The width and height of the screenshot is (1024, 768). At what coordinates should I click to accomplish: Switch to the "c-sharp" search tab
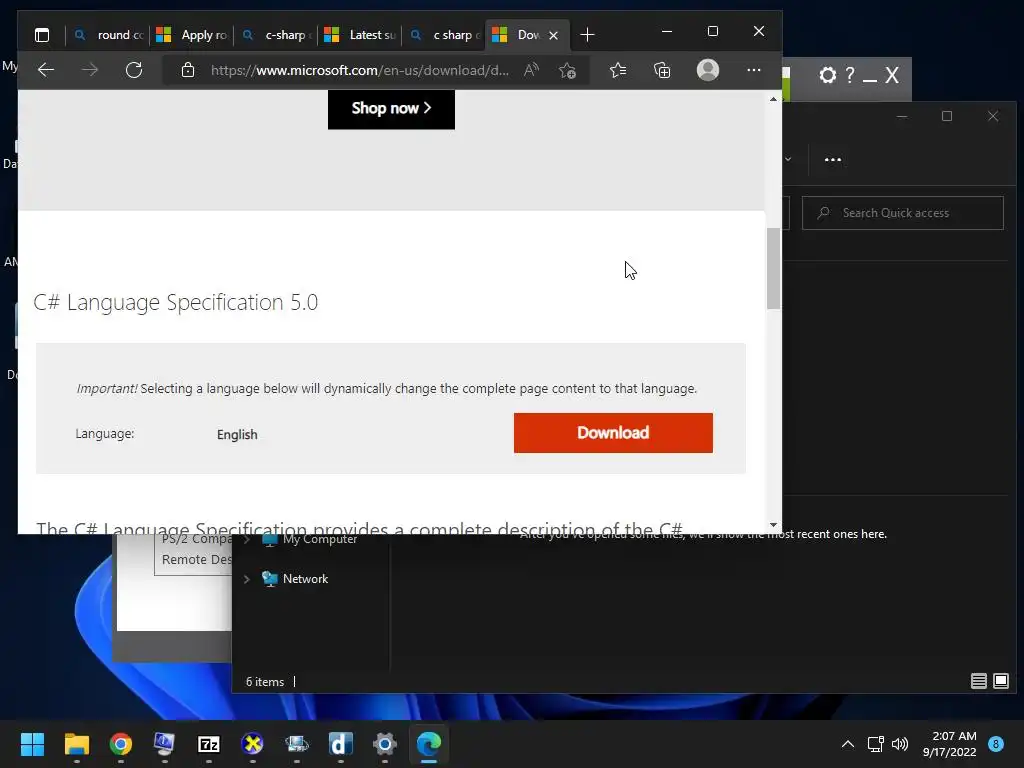[276, 35]
